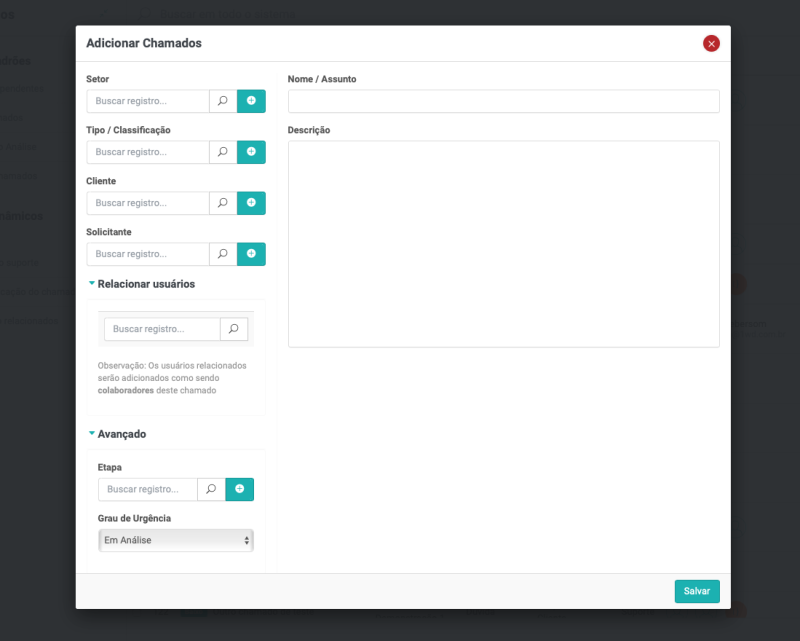
Task: Add new Tipo / Classificação record
Action: click(251, 152)
